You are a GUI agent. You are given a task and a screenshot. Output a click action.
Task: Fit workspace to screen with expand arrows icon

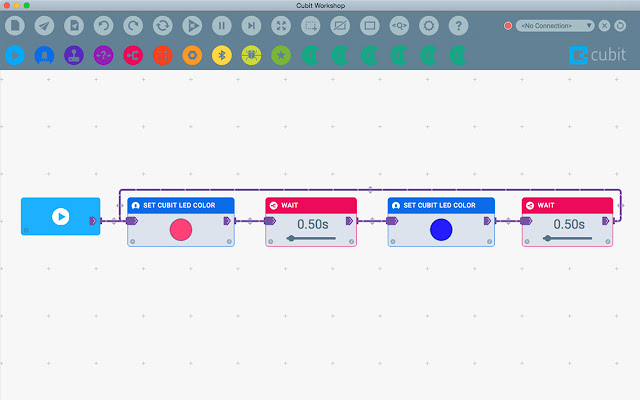pyautogui.click(x=281, y=26)
